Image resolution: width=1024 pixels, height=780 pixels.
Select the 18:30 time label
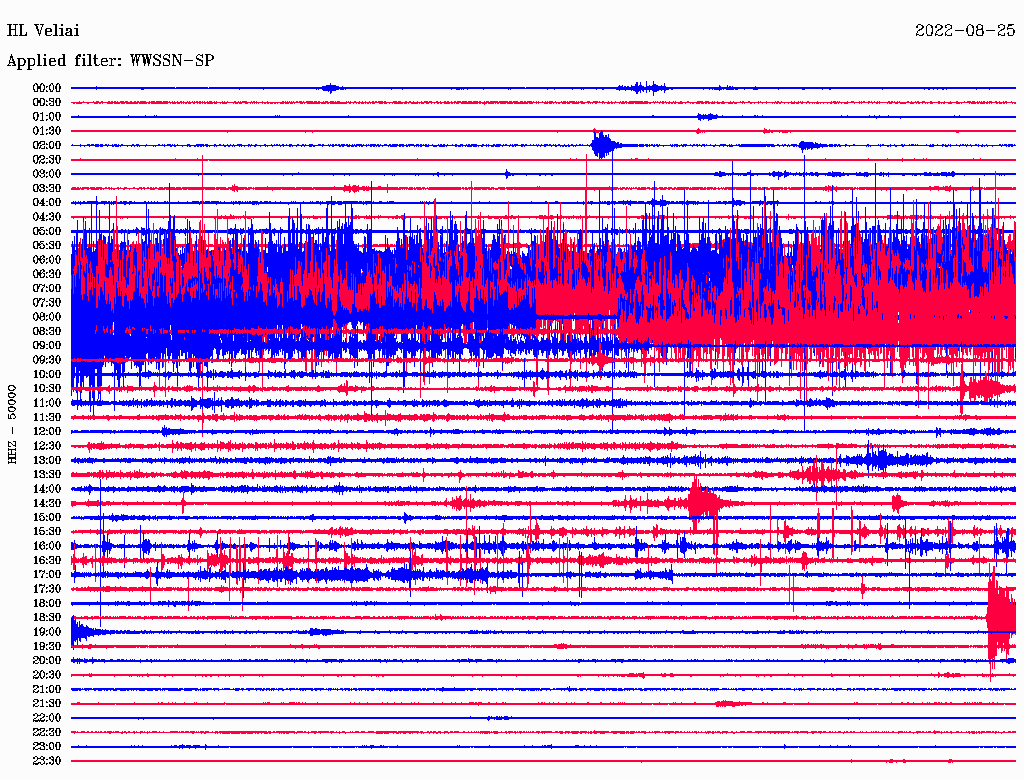[x=47, y=618]
